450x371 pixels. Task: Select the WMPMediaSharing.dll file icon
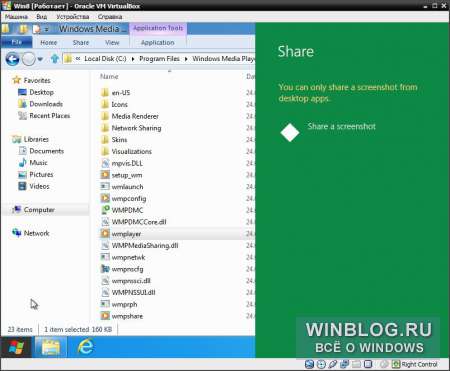tap(105, 245)
